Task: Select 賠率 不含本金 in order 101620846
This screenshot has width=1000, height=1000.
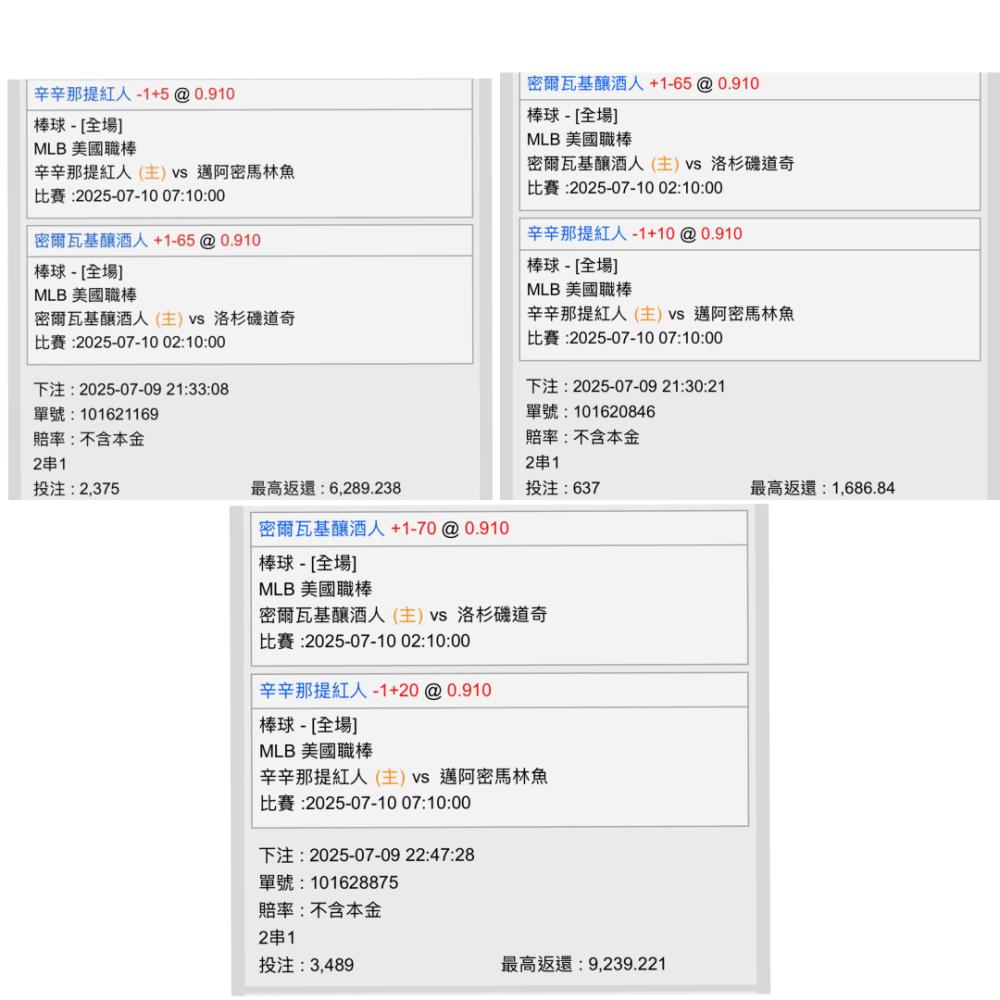Action: pyautogui.click(x=582, y=438)
